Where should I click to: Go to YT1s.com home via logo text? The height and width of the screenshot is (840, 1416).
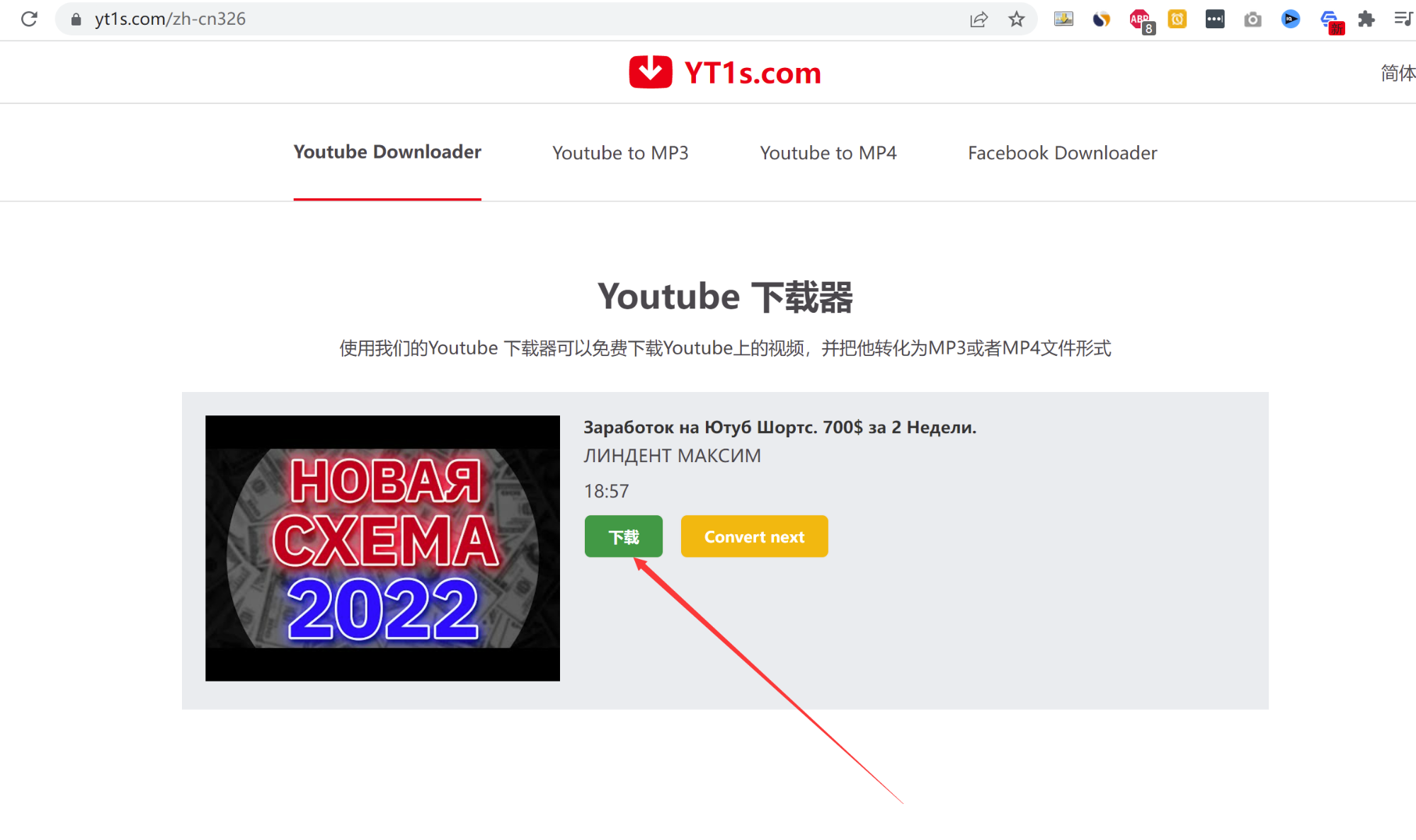coord(752,73)
